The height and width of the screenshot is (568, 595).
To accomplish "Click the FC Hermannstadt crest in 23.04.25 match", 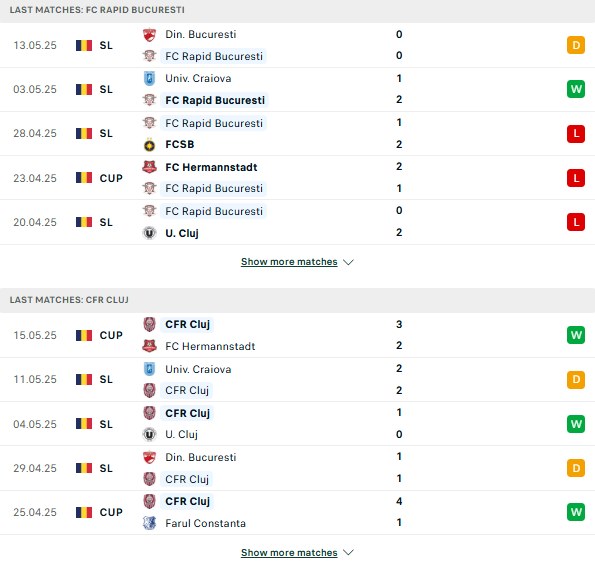I will [x=150, y=167].
